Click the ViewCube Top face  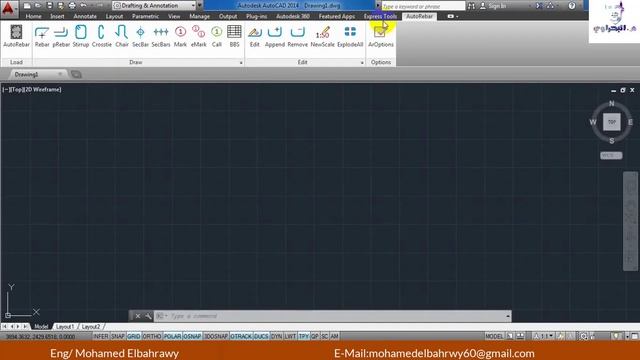[611, 122]
